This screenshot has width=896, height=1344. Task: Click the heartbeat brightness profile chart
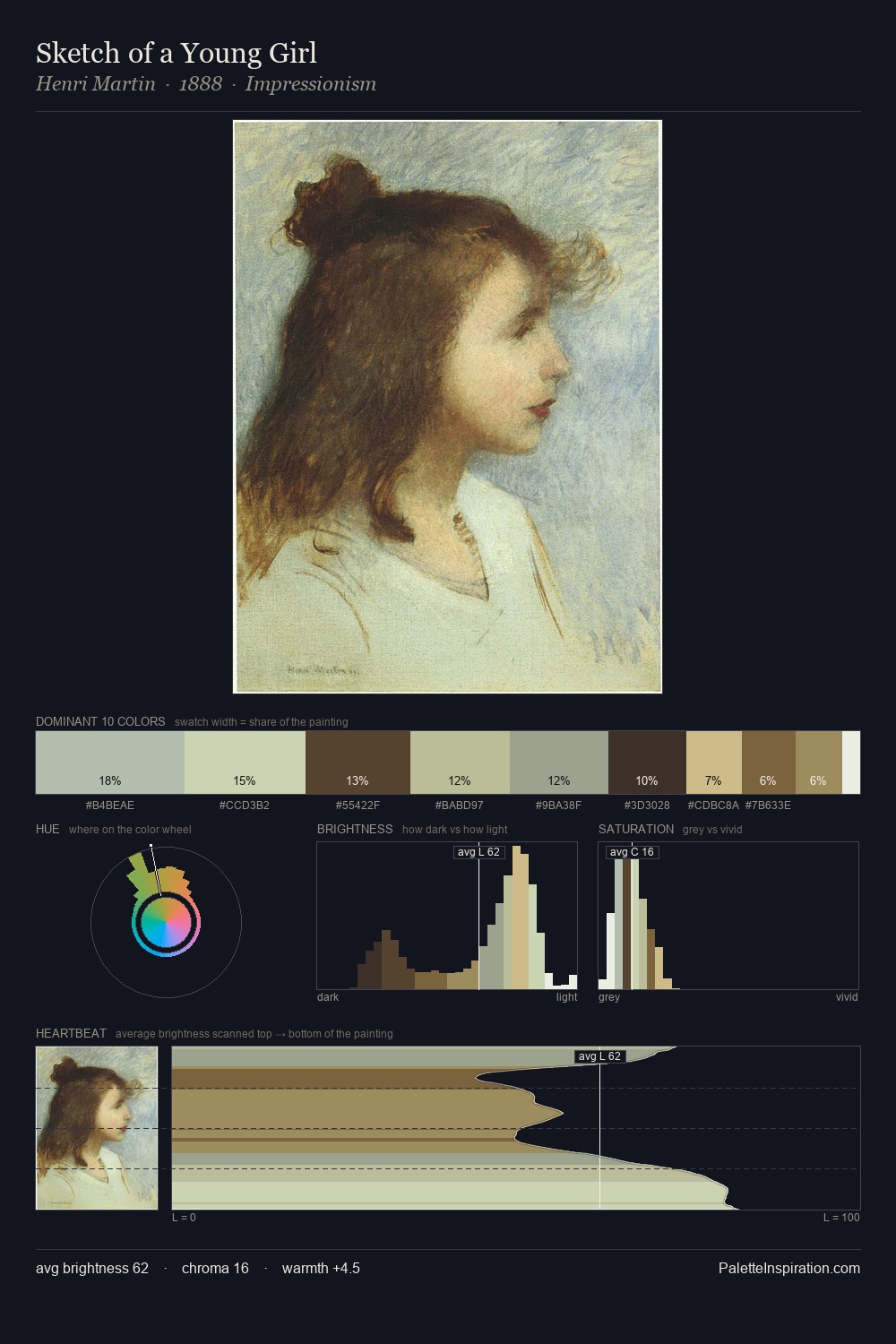[x=516, y=1128]
